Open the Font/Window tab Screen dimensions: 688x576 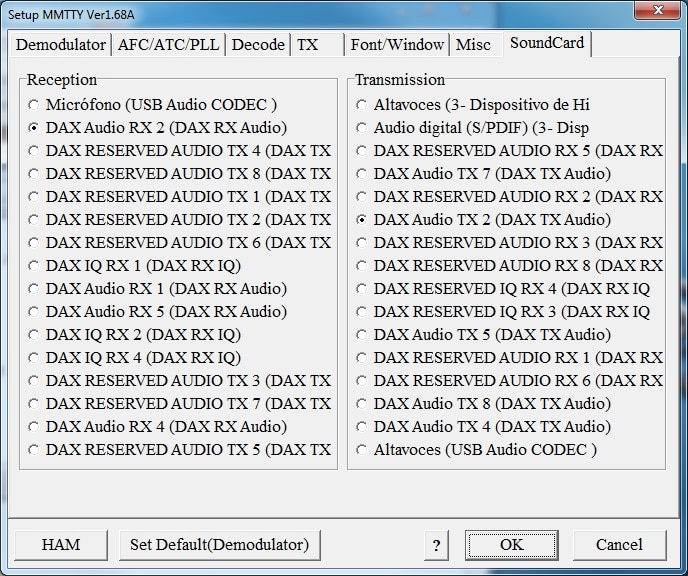(x=397, y=45)
